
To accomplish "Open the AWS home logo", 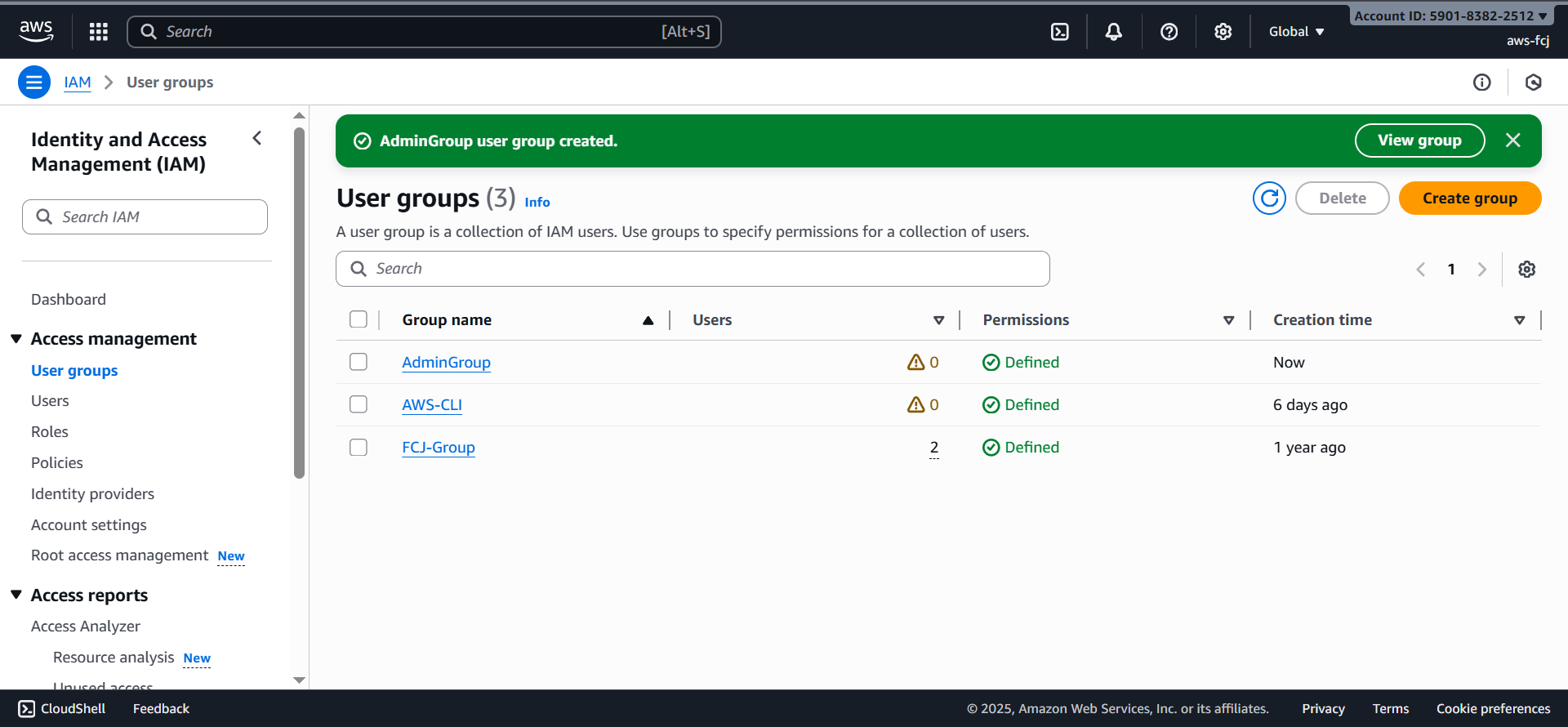I will pos(36,31).
